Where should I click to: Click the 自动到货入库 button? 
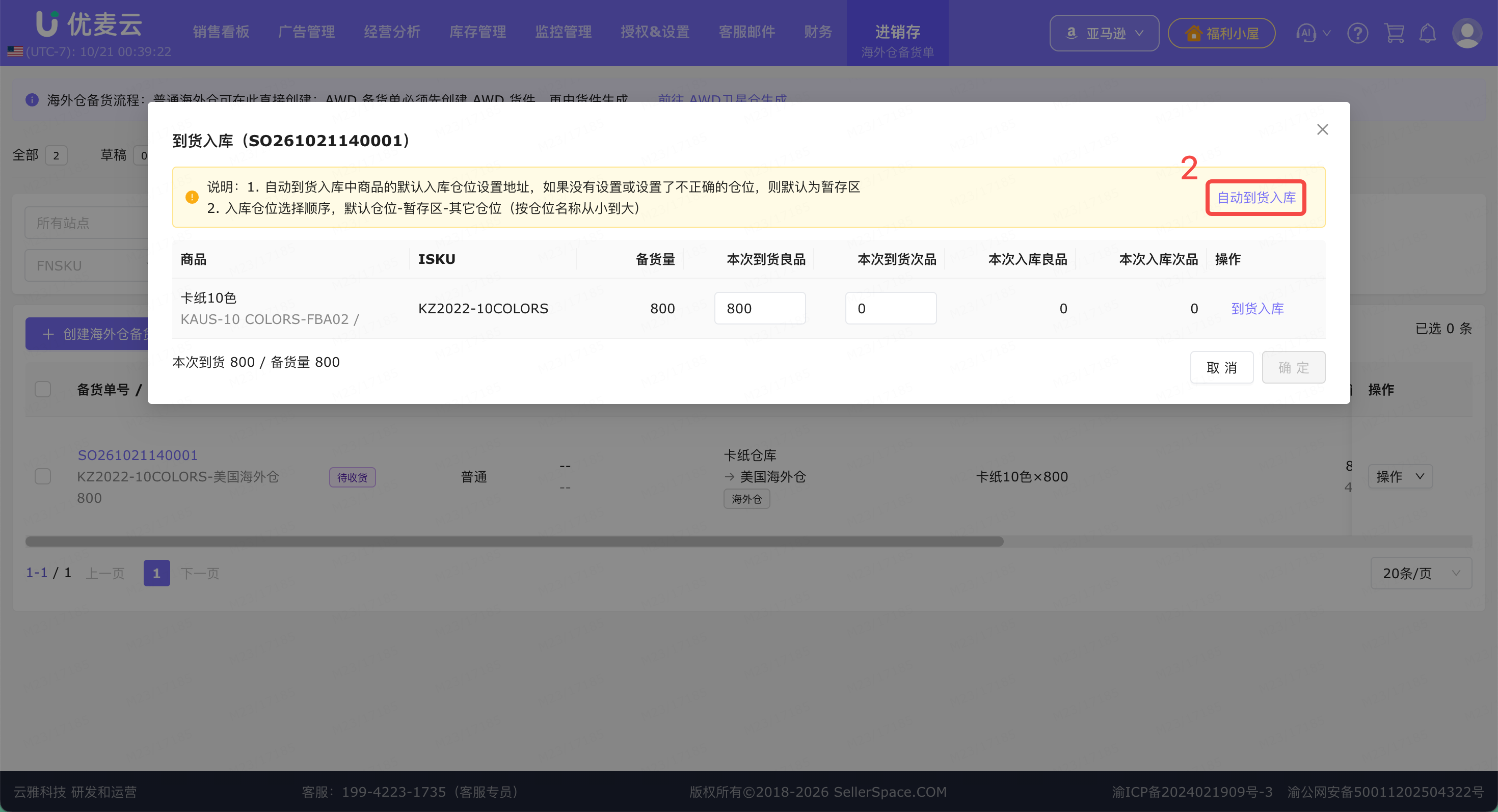click(1256, 198)
